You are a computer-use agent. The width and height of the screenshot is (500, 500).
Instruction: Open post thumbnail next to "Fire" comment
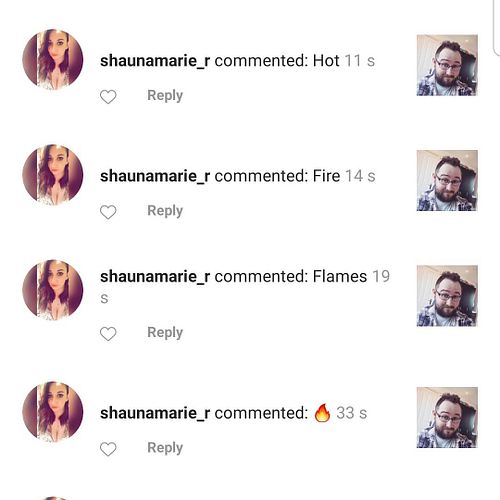(x=447, y=180)
